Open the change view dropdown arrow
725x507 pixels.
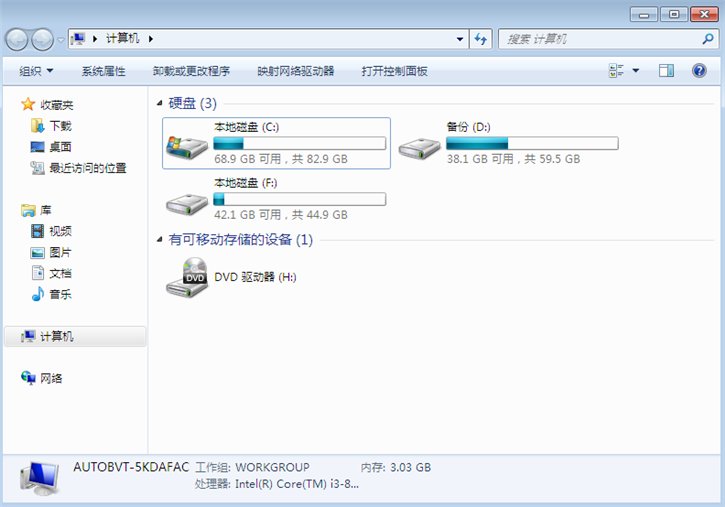click(636, 71)
